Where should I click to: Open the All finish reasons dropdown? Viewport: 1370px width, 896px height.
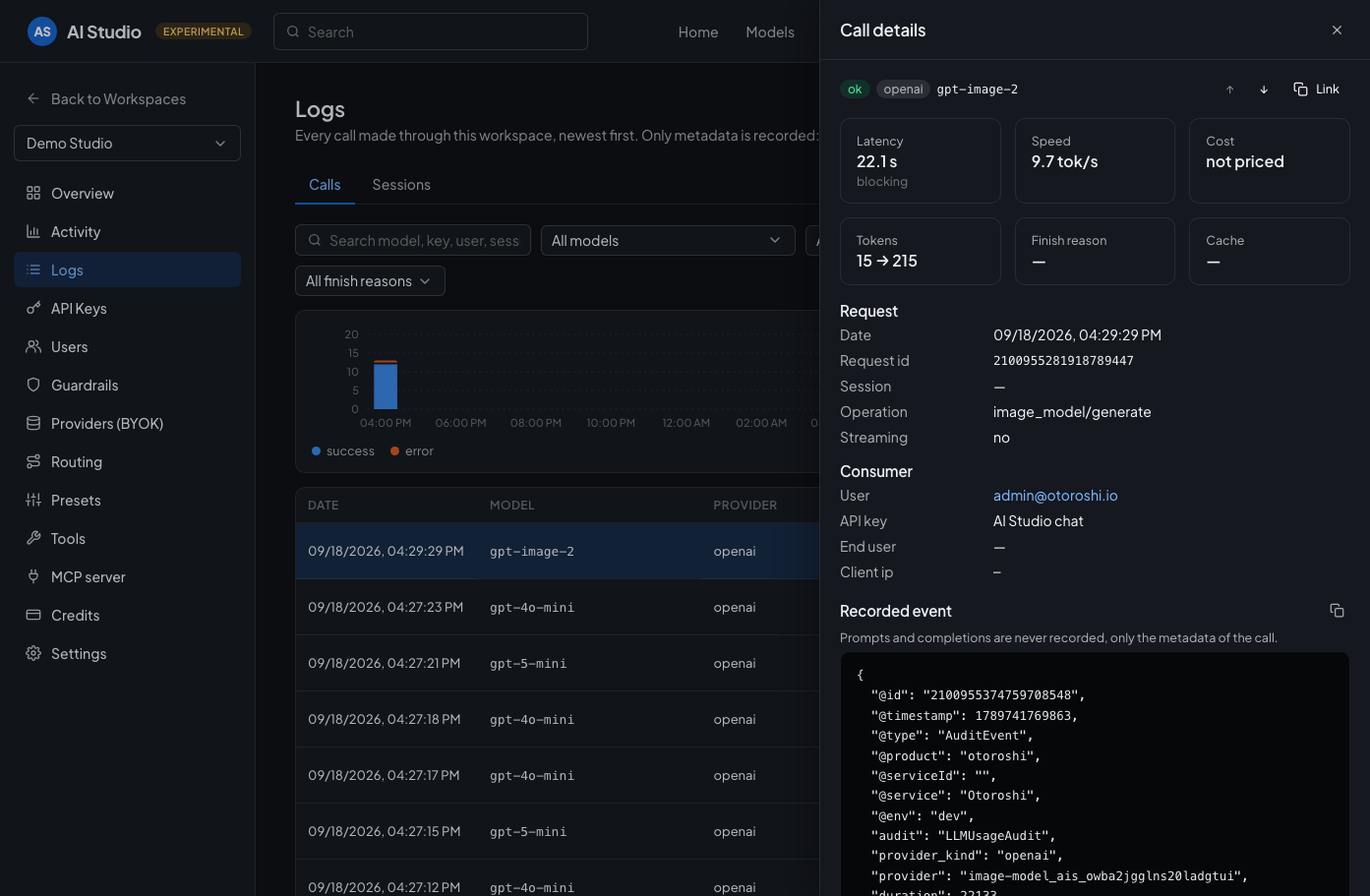point(370,281)
